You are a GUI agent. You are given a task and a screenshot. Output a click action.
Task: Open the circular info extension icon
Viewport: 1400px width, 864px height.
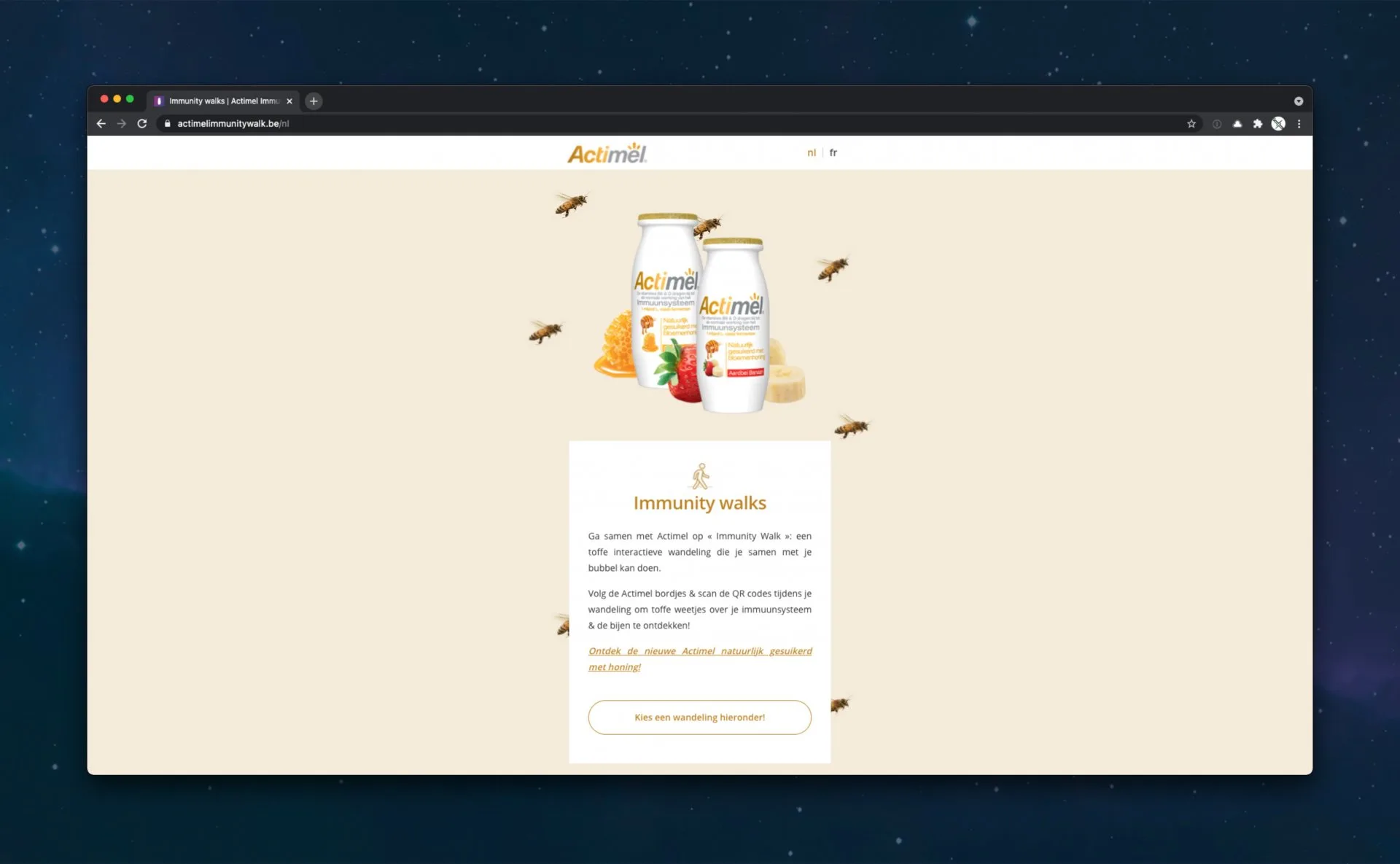click(x=1217, y=124)
